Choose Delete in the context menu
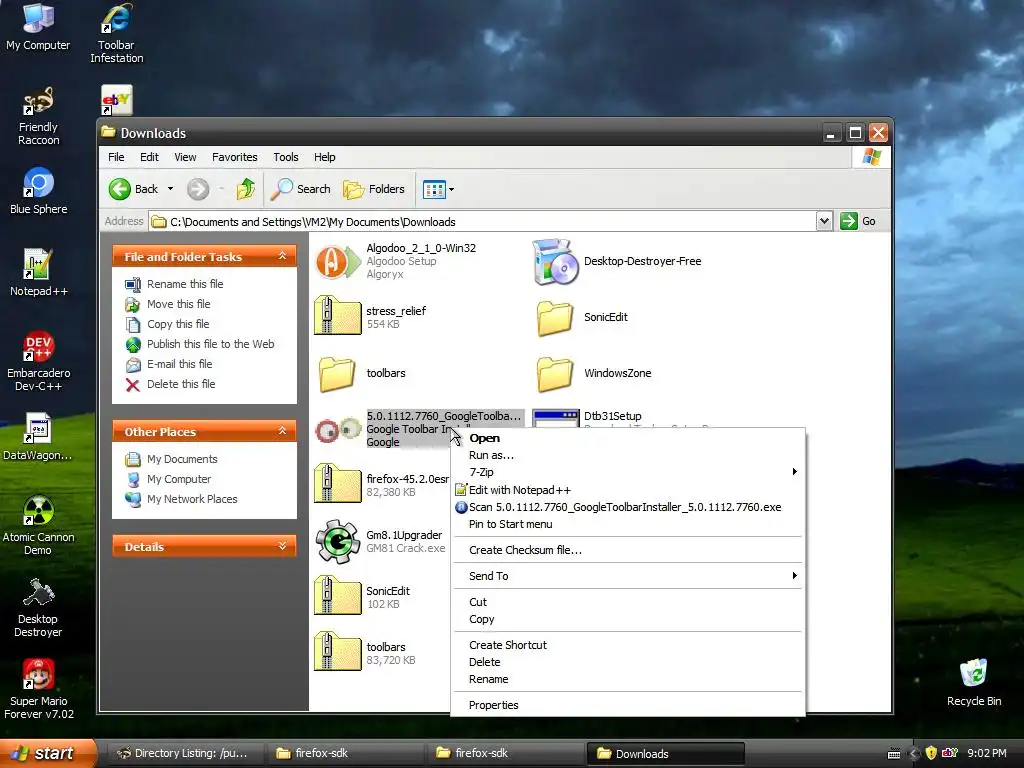Image resolution: width=1024 pixels, height=768 pixels. coord(628,662)
